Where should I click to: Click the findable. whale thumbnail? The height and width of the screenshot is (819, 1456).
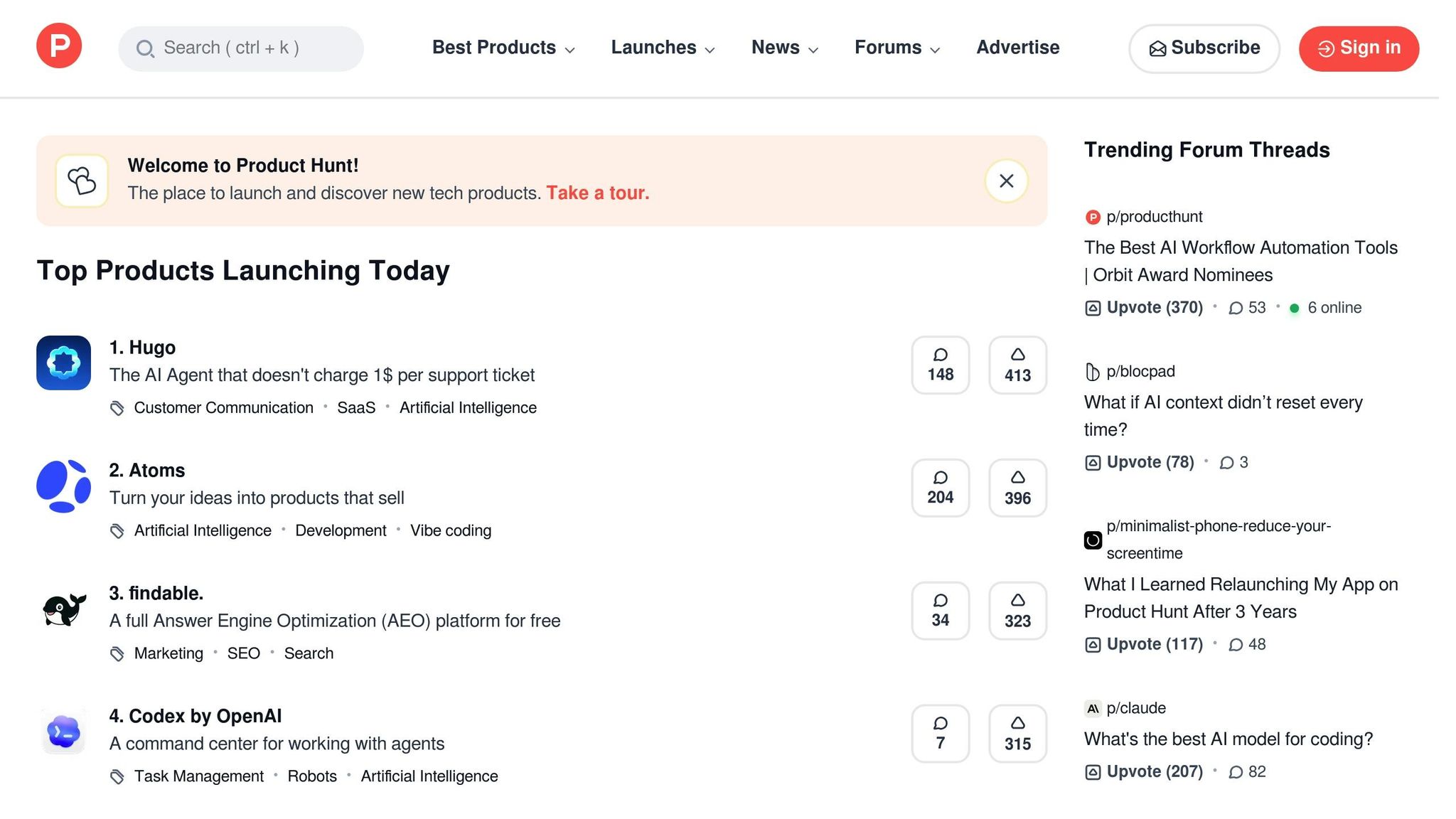point(63,608)
